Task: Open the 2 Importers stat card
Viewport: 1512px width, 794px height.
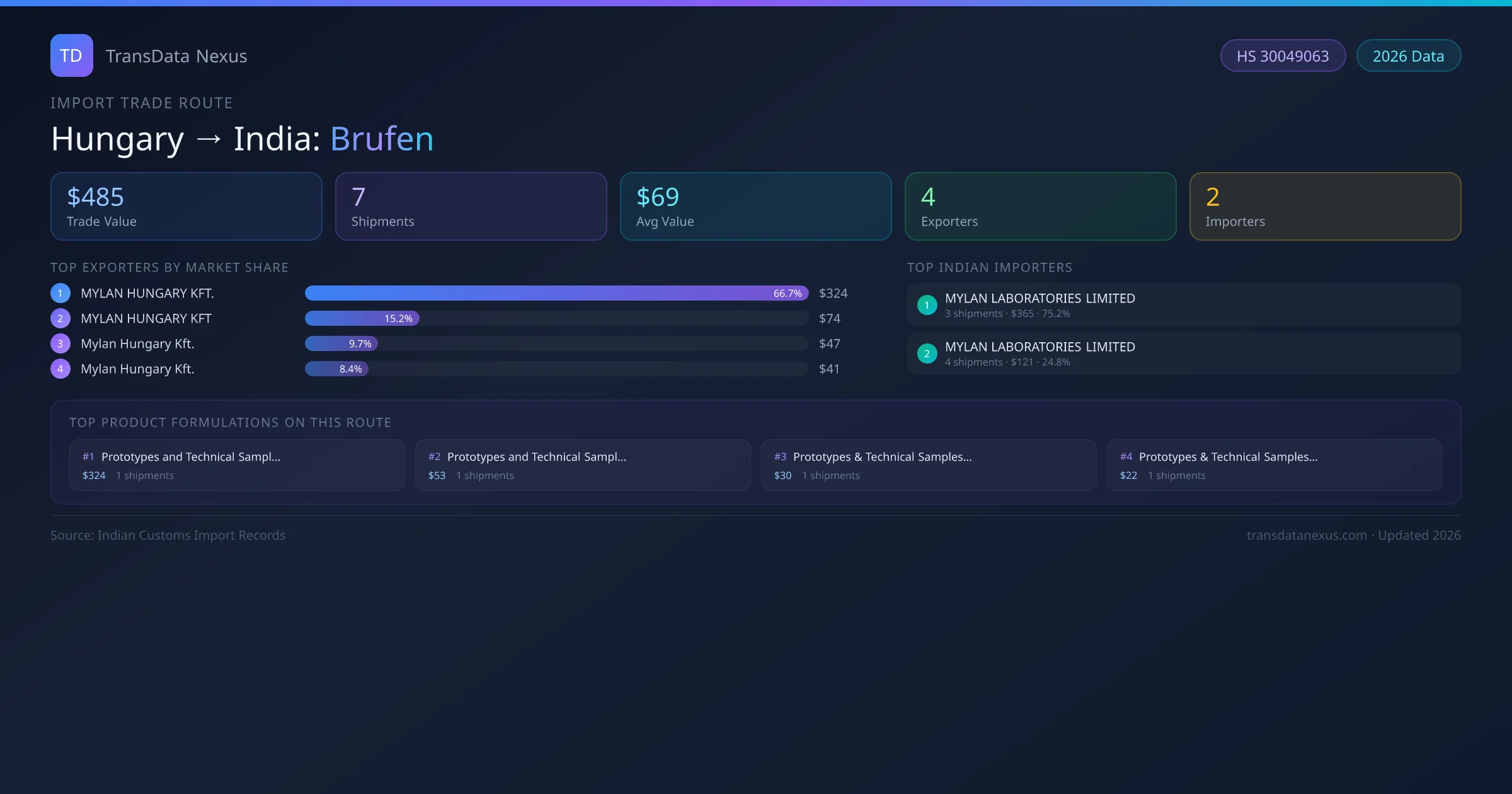Action: pyautogui.click(x=1325, y=206)
